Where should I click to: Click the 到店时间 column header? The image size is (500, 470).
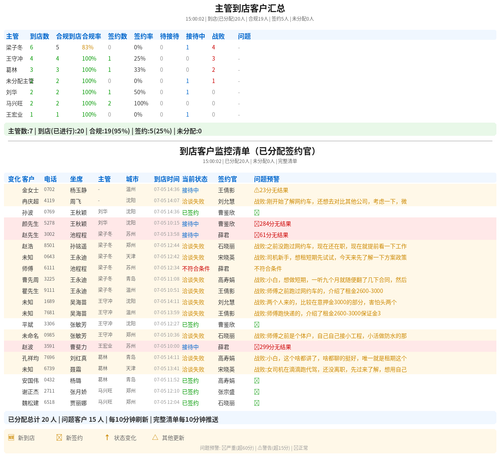(167, 179)
